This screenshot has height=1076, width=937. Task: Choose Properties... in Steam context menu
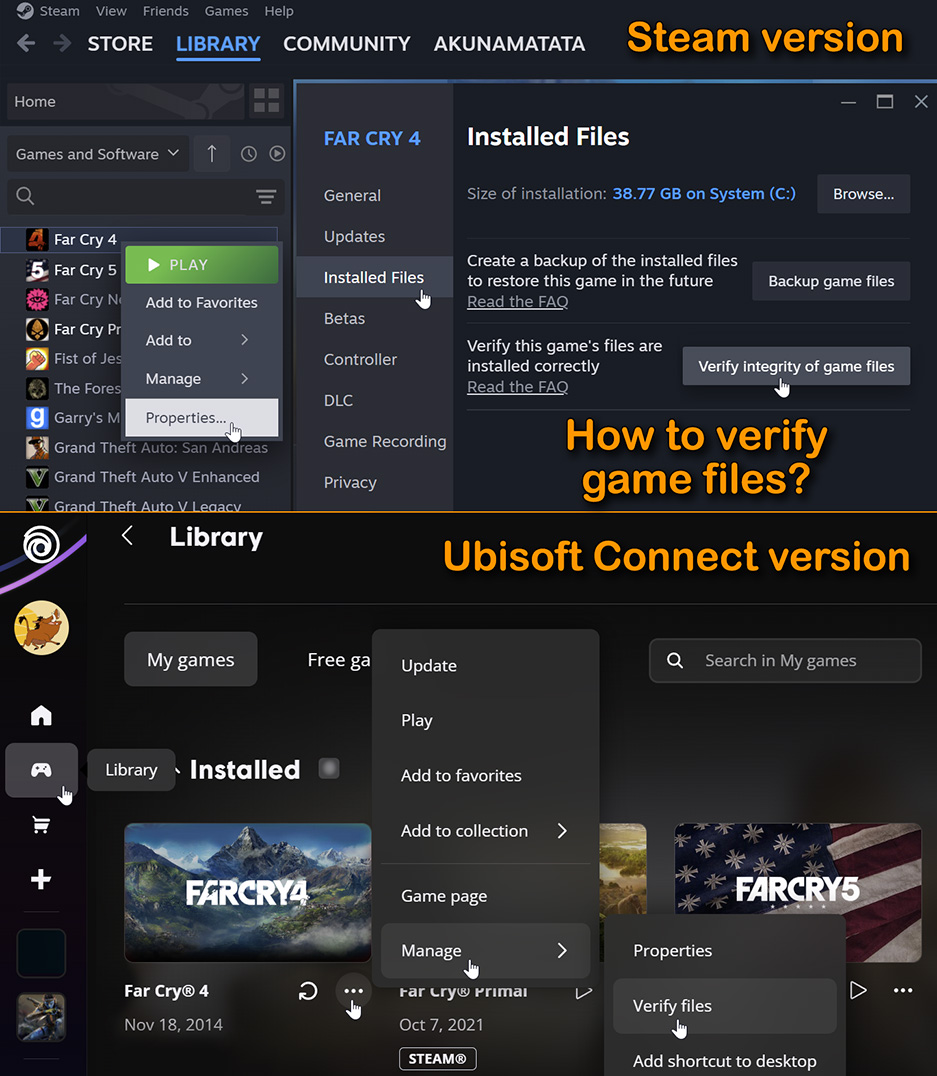click(202, 417)
